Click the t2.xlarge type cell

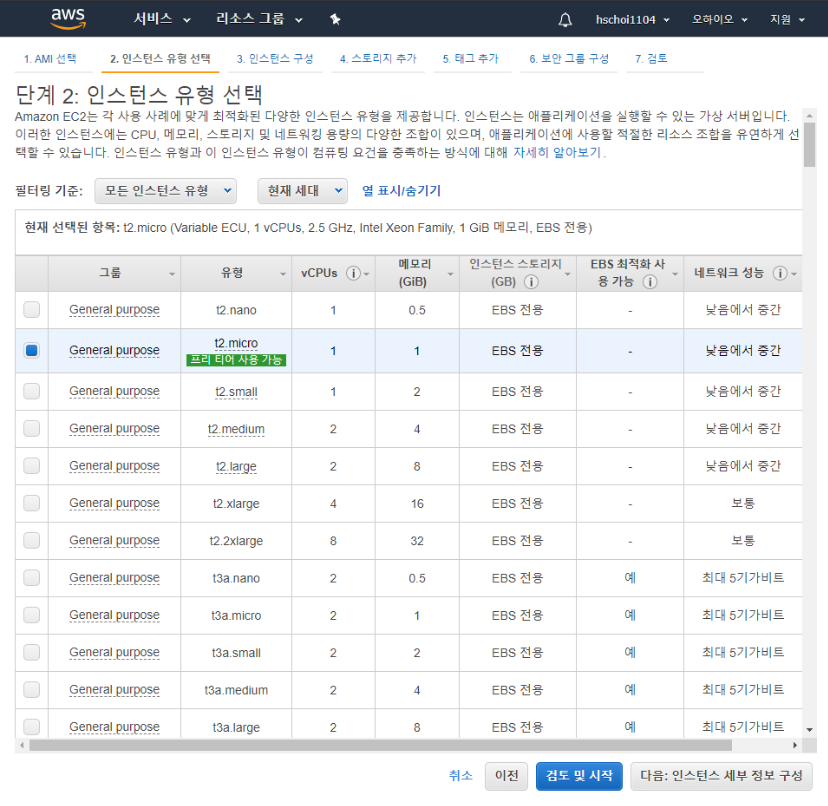tap(236, 503)
